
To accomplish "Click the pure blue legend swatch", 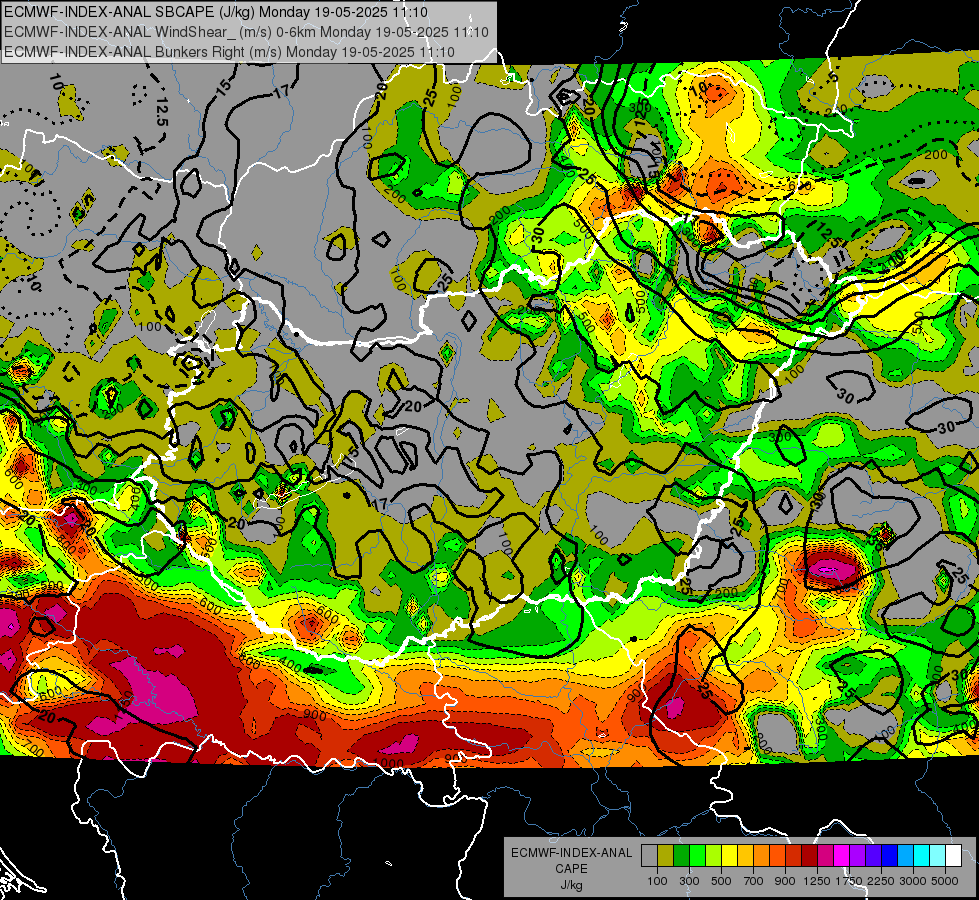I will 890,856.
